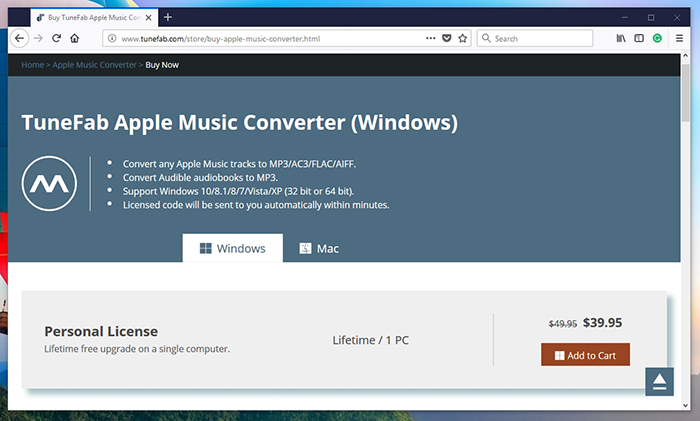Switch to the Windows version tab
Viewport: 700px width, 421px height.
[x=233, y=248]
